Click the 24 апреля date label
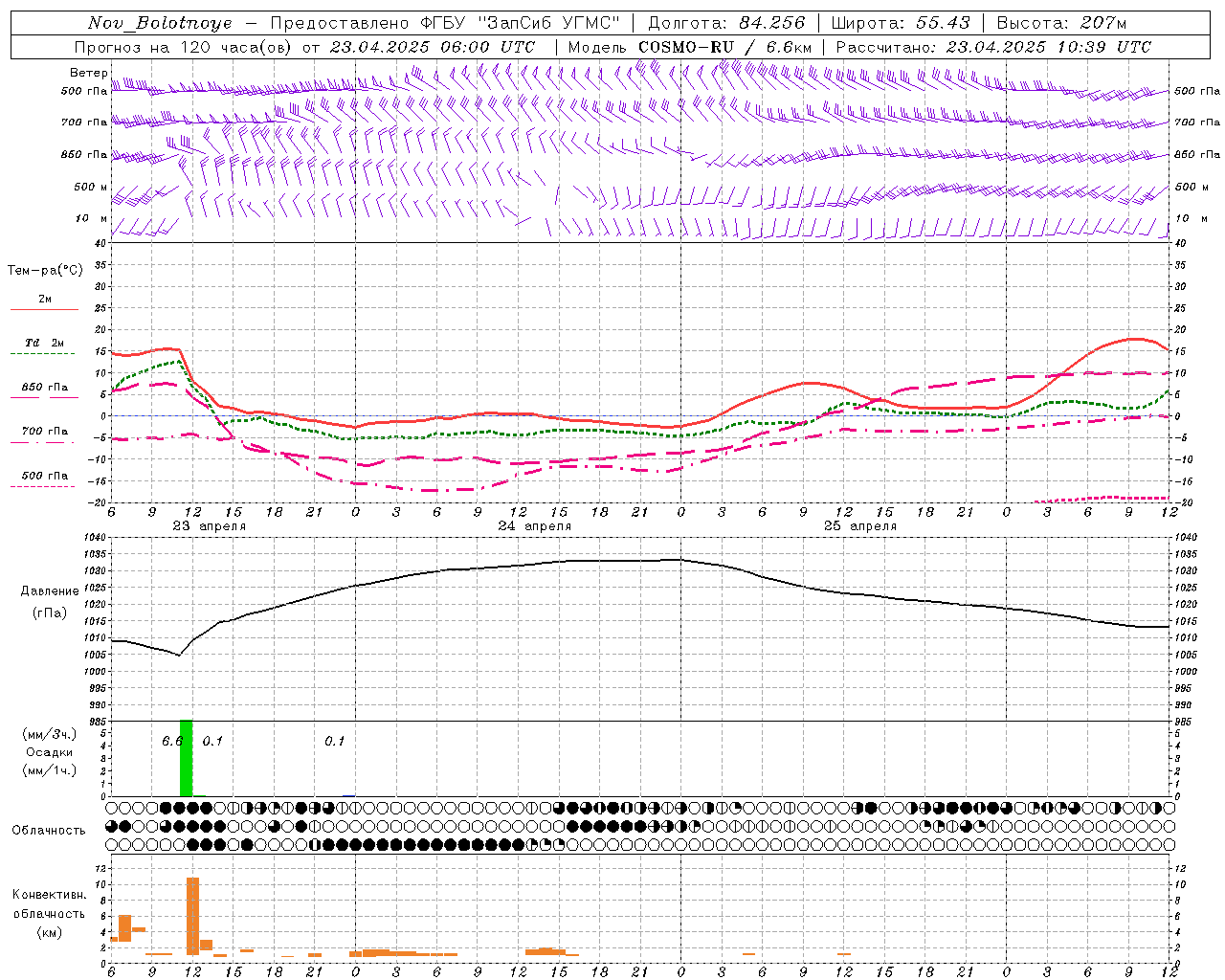Screen dimensions: 1225x980 (x=534, y=526)
